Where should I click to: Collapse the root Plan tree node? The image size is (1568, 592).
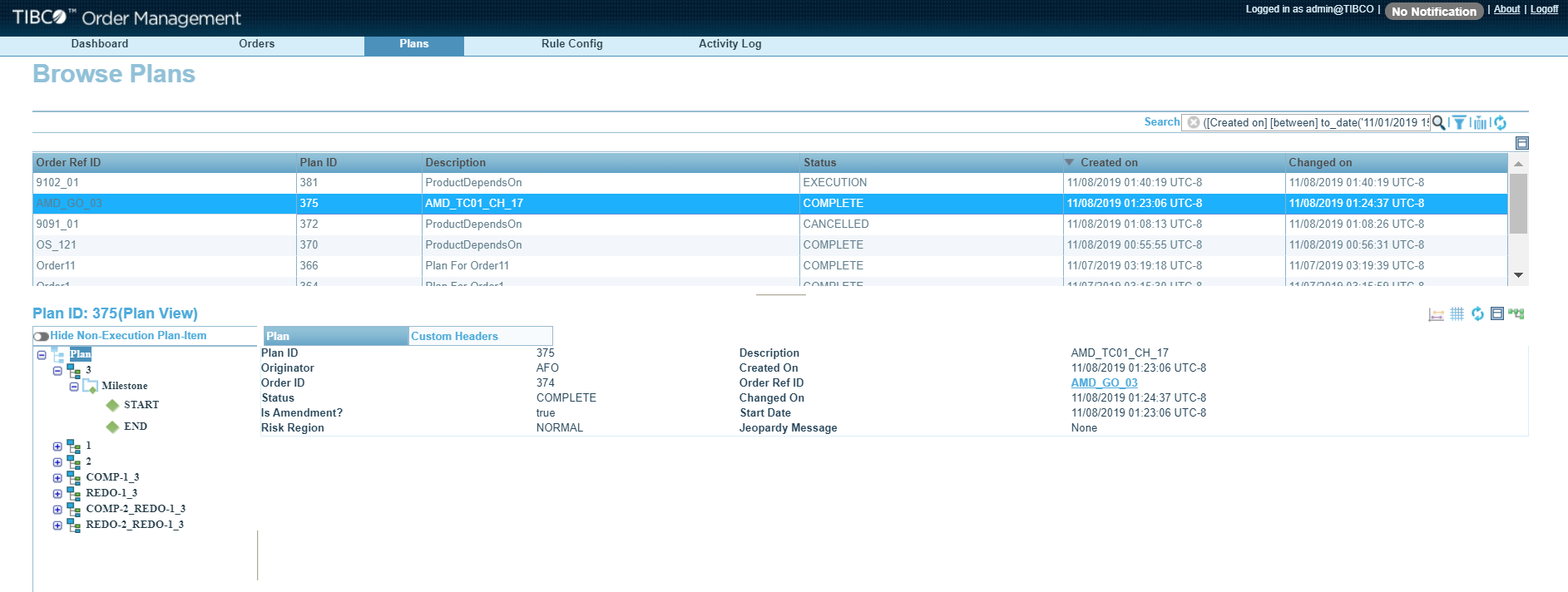pos(42,355)
